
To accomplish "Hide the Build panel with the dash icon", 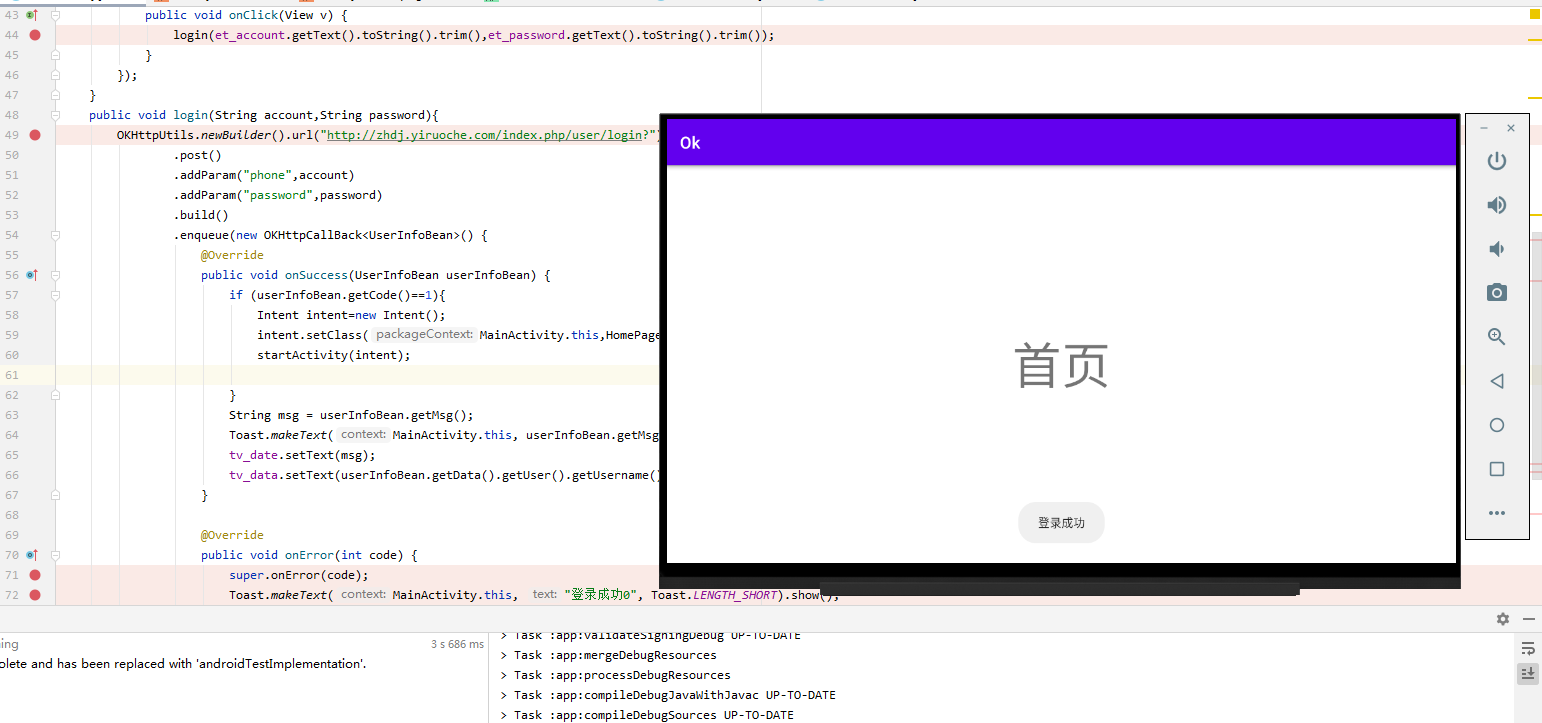I will 1528,619.
